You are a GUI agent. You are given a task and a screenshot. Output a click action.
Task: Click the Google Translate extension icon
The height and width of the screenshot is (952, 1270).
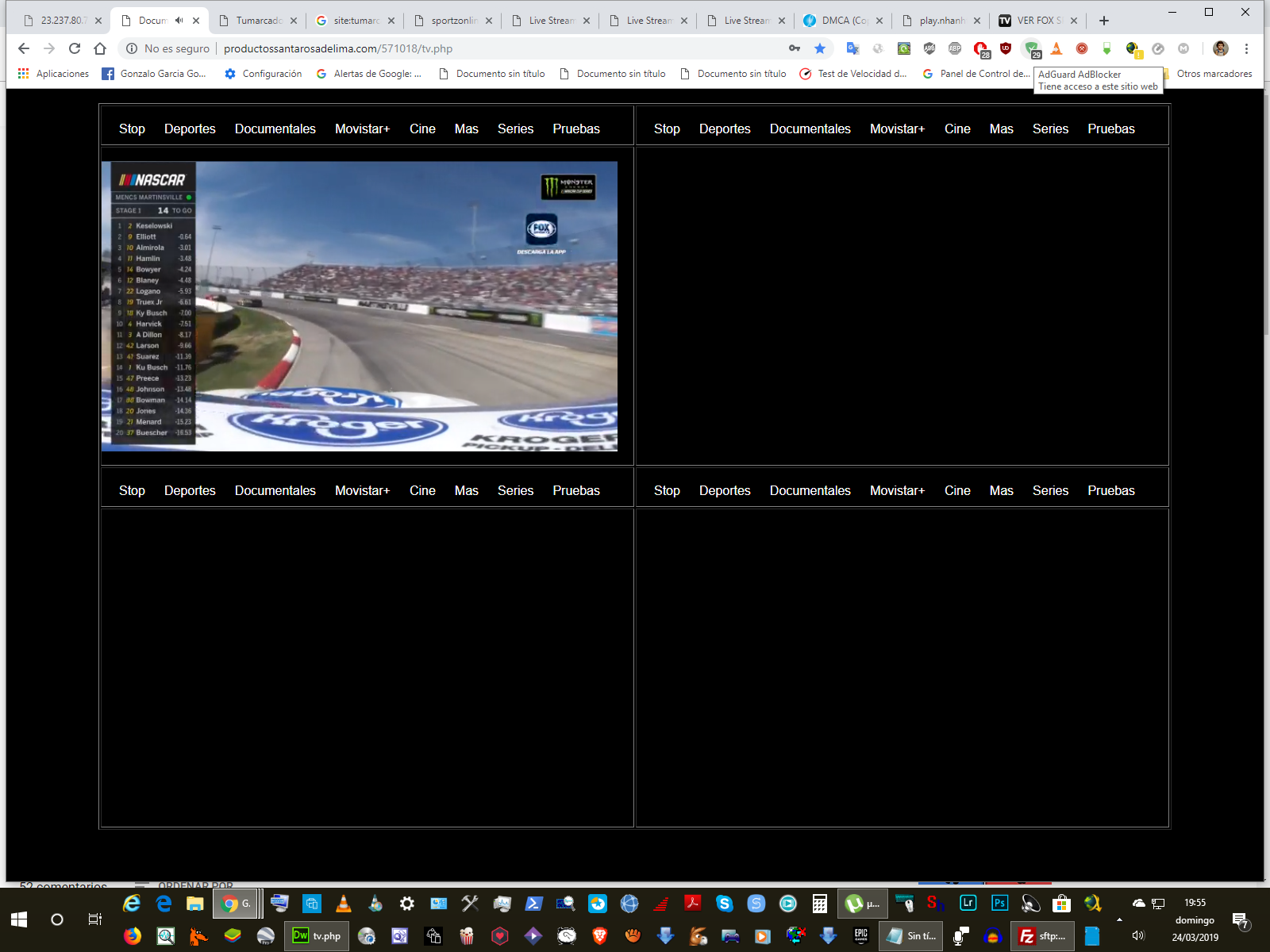click(x=852, y=49)
